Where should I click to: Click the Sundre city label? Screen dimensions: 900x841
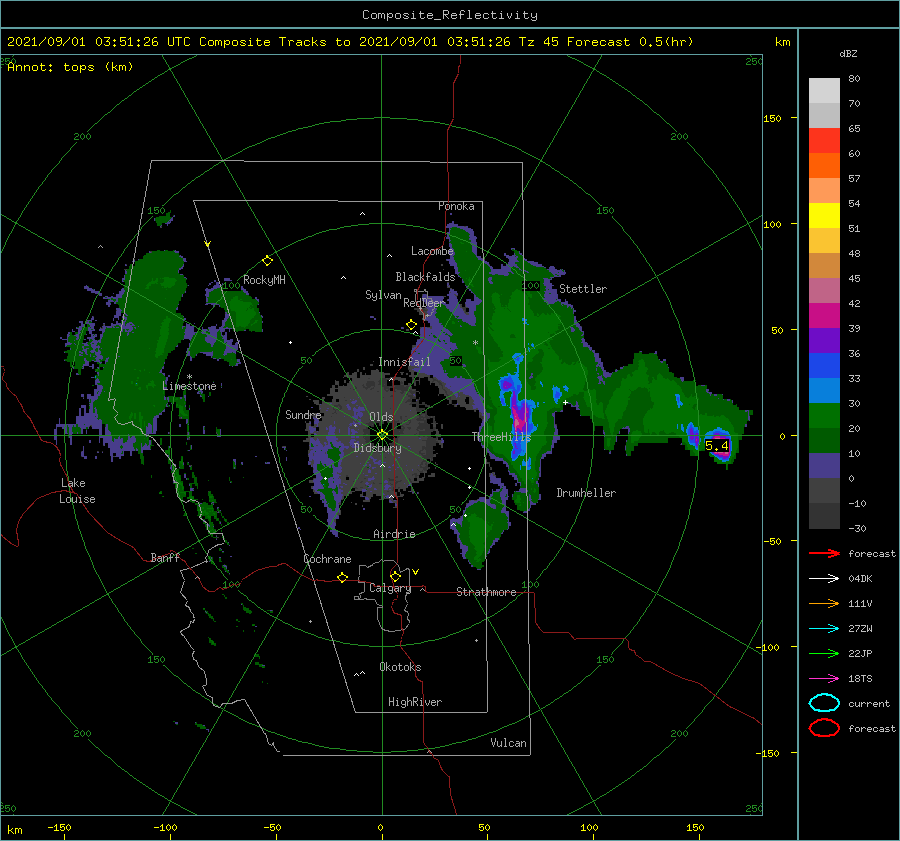[x=303, y=414]
